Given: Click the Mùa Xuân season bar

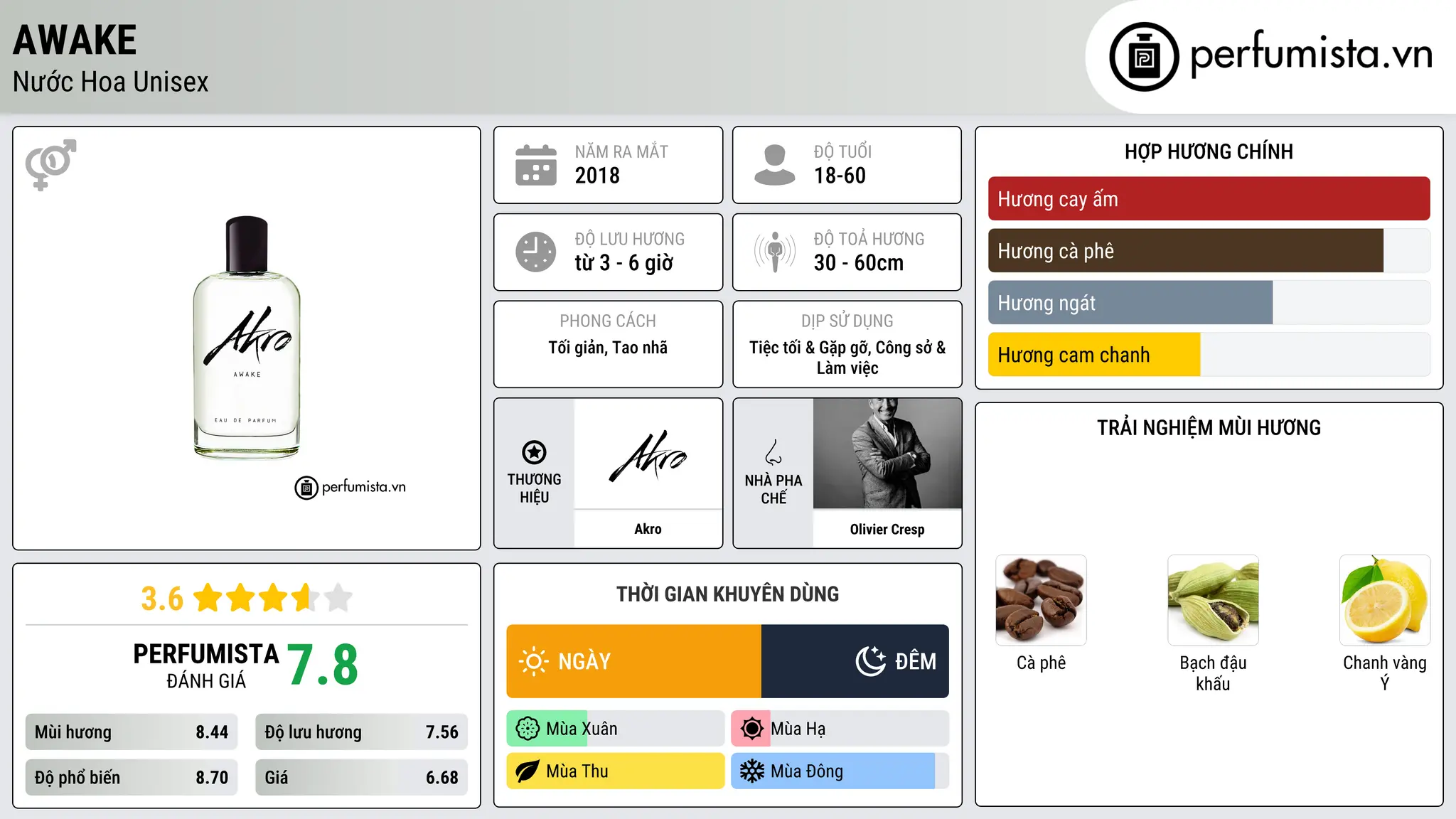Looking at the screenshot, I should pos(616,729).
